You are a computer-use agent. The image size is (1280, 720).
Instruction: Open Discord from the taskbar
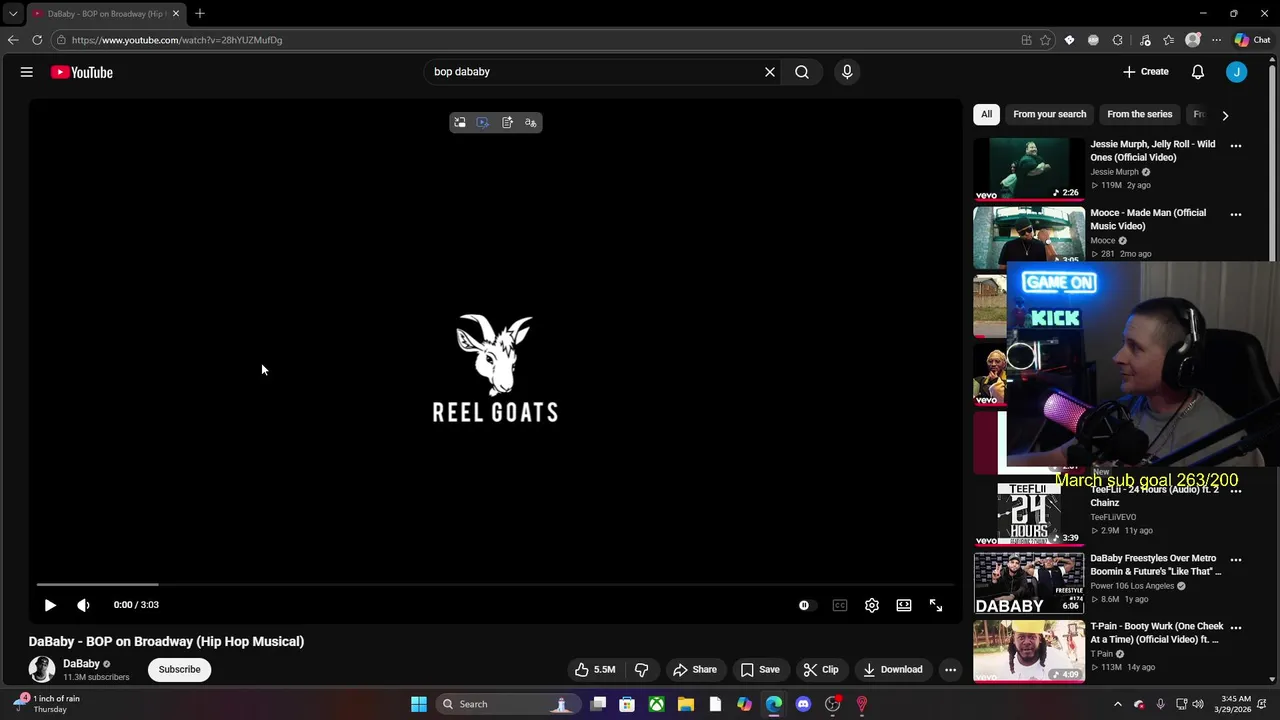803,704
